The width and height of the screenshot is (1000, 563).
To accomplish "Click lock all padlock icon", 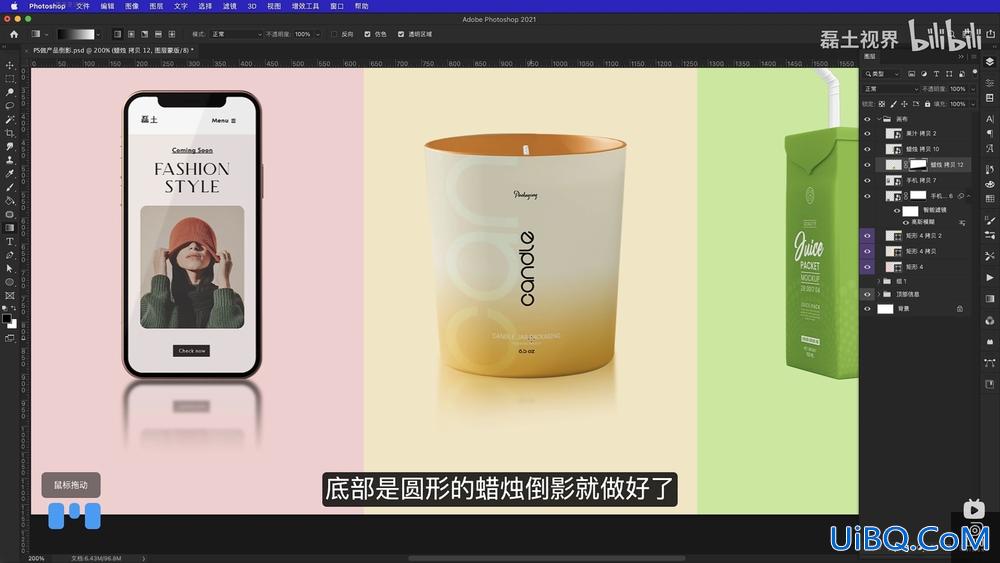I will (x=927, y=104).
